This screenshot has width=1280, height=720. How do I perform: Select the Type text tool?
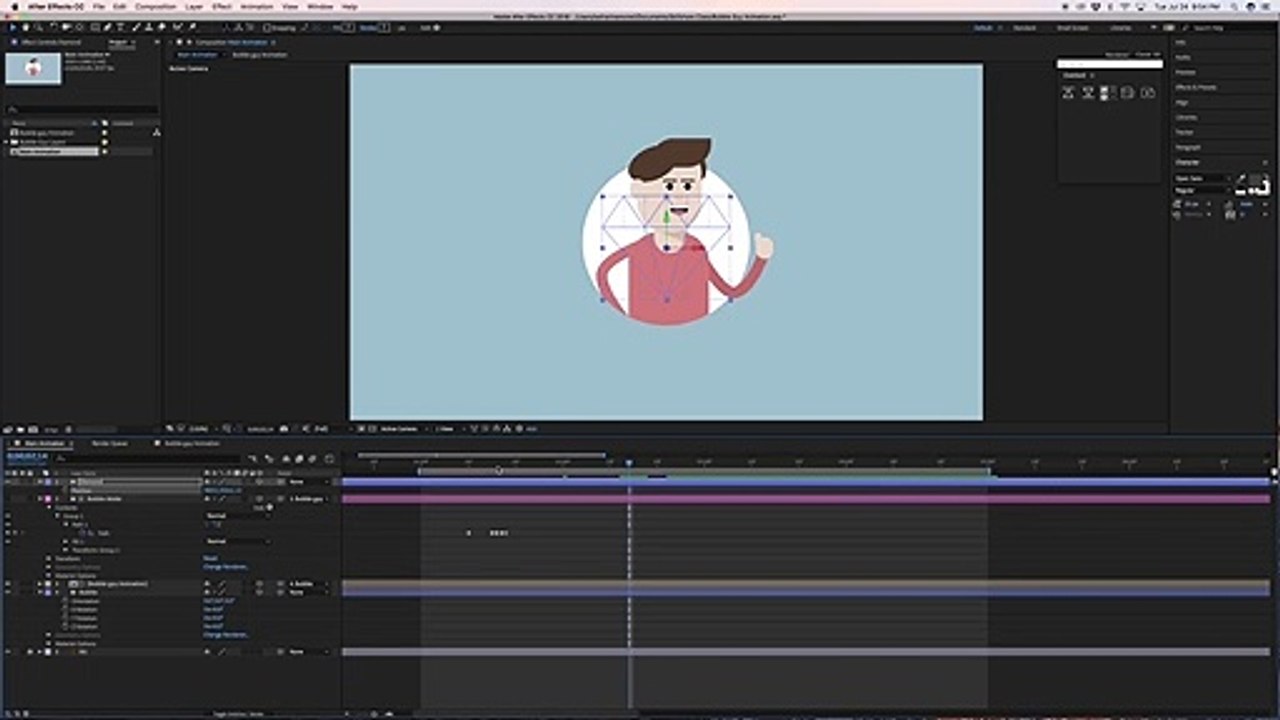click(x=120, y=27)
